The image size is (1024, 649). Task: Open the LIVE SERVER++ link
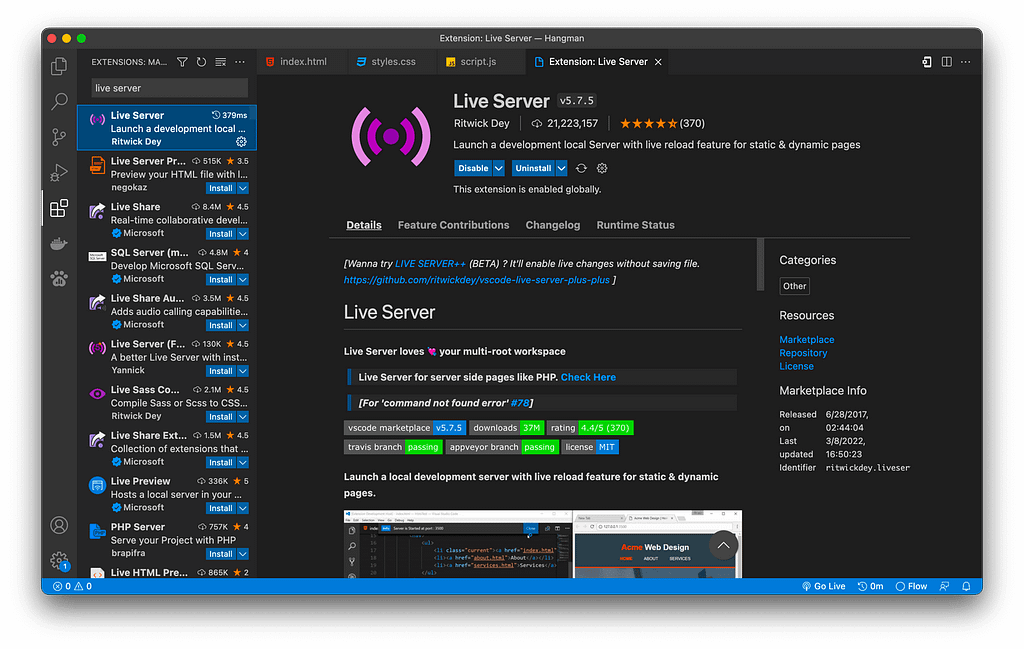pyautogui.click(x=430, y=264)
